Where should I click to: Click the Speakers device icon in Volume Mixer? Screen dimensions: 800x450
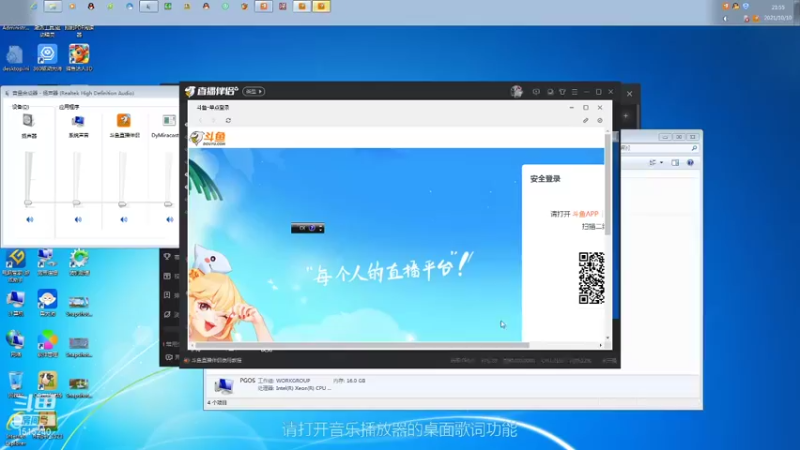(29, 120)
